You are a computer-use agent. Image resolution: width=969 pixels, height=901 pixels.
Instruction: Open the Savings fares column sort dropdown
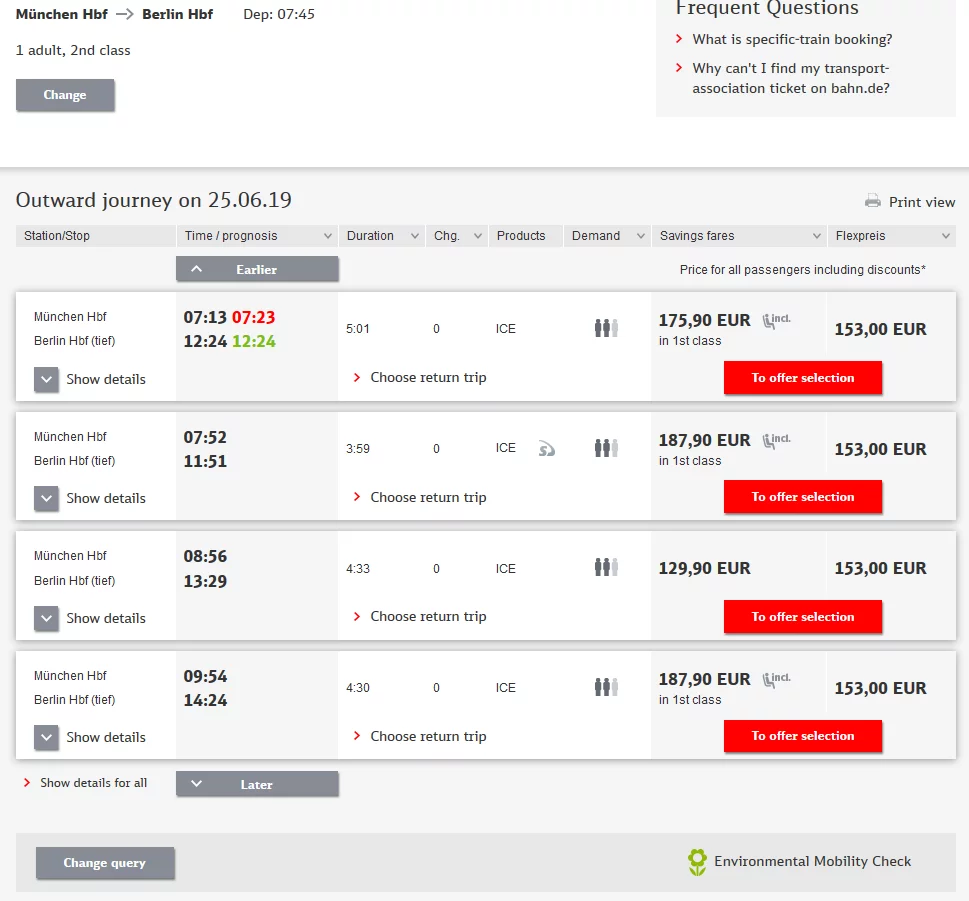coord(816,236)
